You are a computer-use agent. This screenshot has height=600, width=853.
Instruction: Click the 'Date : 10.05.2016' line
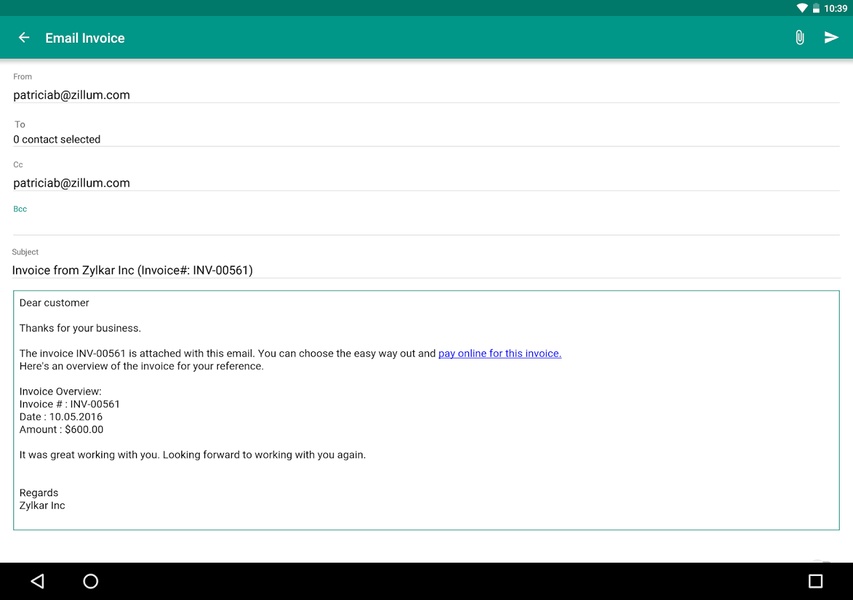point(60,417)
